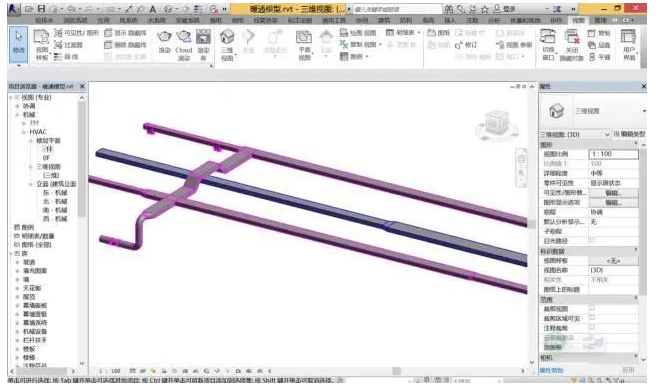Click Show Hidden Lines (显示隐藏线)
This screenshot has height=391, width=659.
click(125, 33)
